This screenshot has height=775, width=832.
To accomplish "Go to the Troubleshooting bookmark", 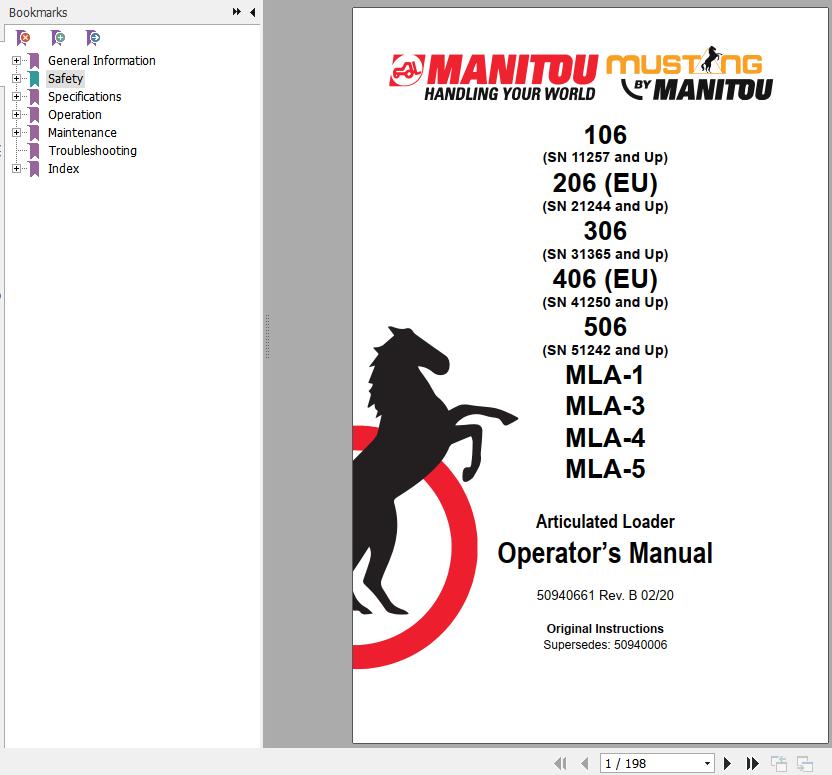I will click(93, 151).
